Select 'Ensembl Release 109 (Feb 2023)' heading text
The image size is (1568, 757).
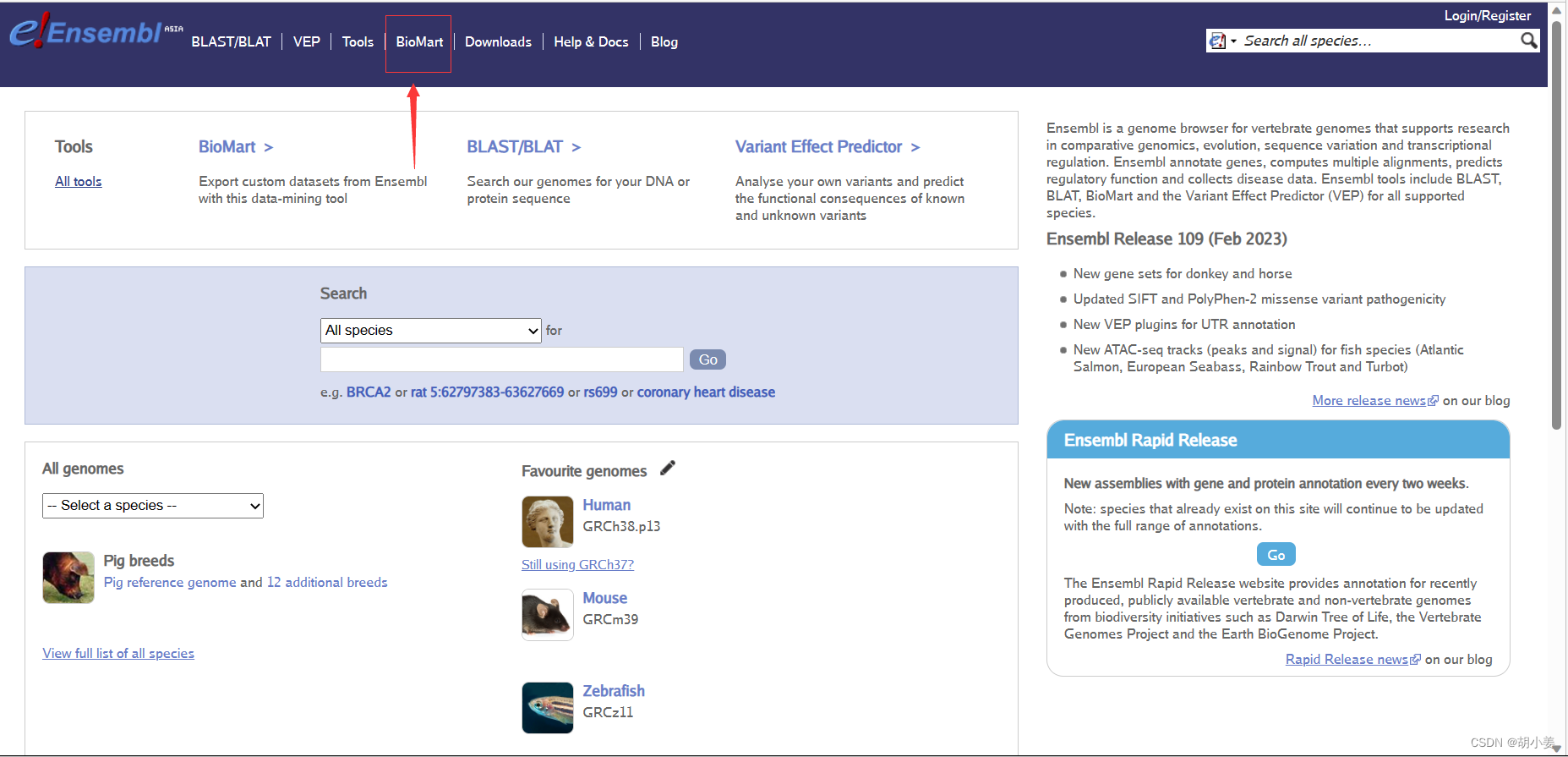[1166, 239]
